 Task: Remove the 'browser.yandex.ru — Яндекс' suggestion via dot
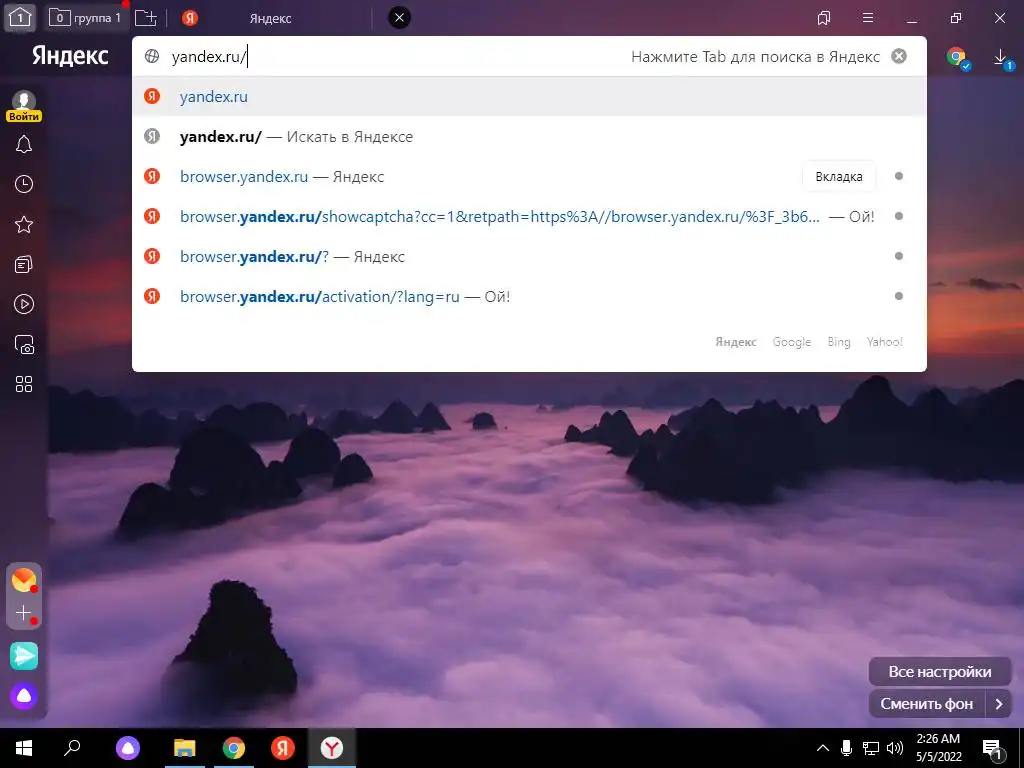coord(899,176)
